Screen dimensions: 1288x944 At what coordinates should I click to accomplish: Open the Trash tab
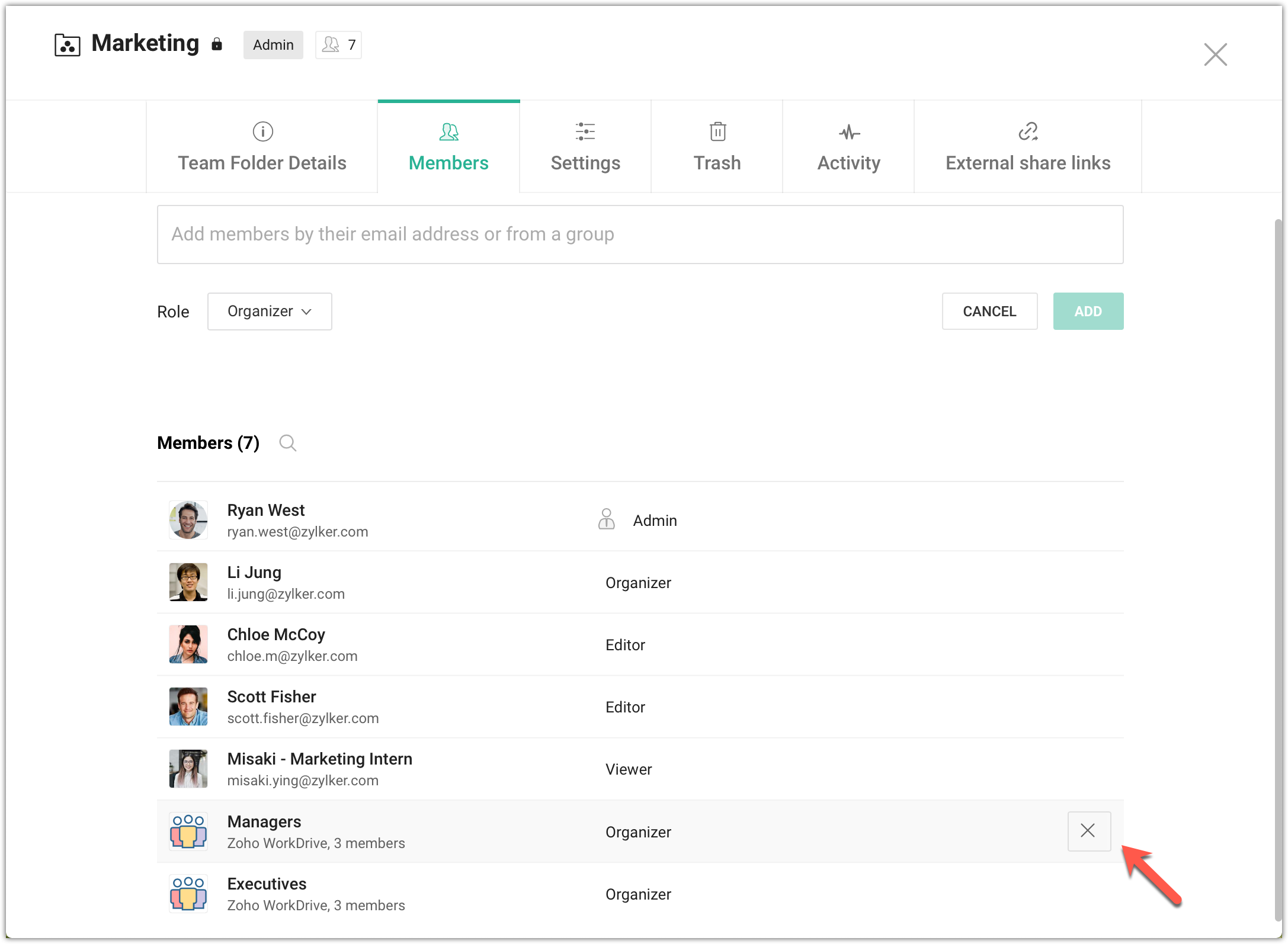[x=717, y=147]
